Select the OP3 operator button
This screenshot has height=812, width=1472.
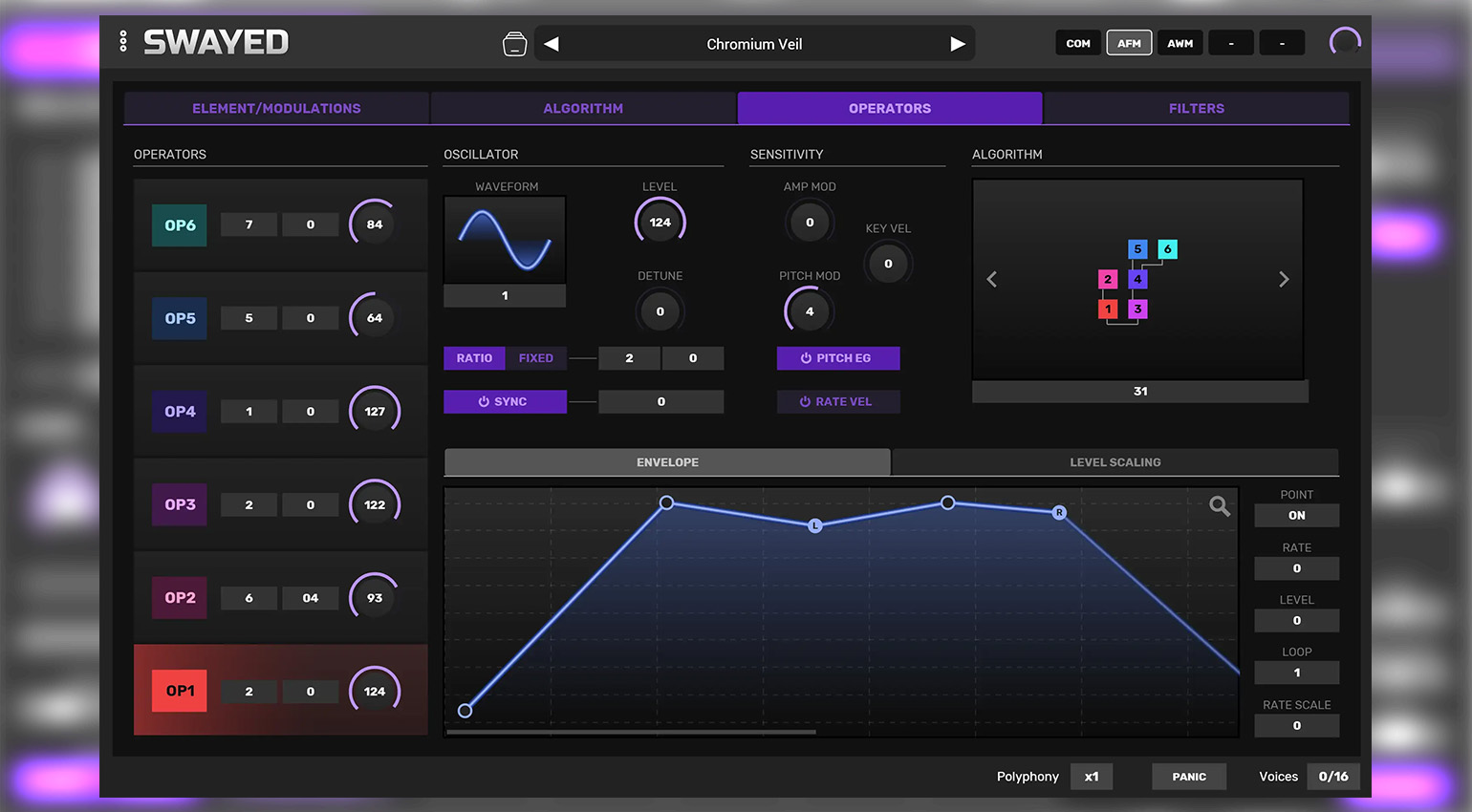180,504
